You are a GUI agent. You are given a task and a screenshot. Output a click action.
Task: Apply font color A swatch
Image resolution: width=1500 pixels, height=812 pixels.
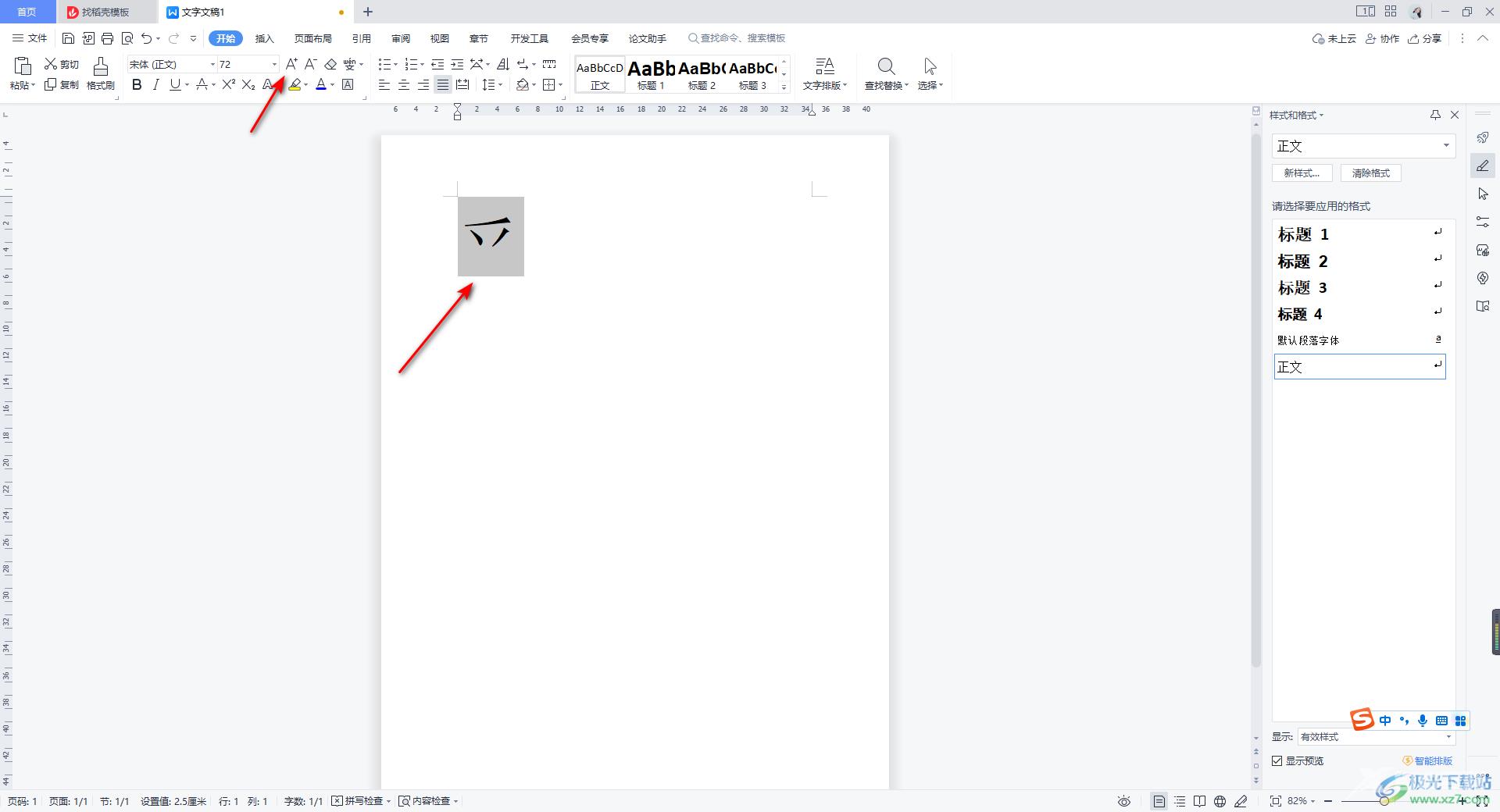[321, 84]
